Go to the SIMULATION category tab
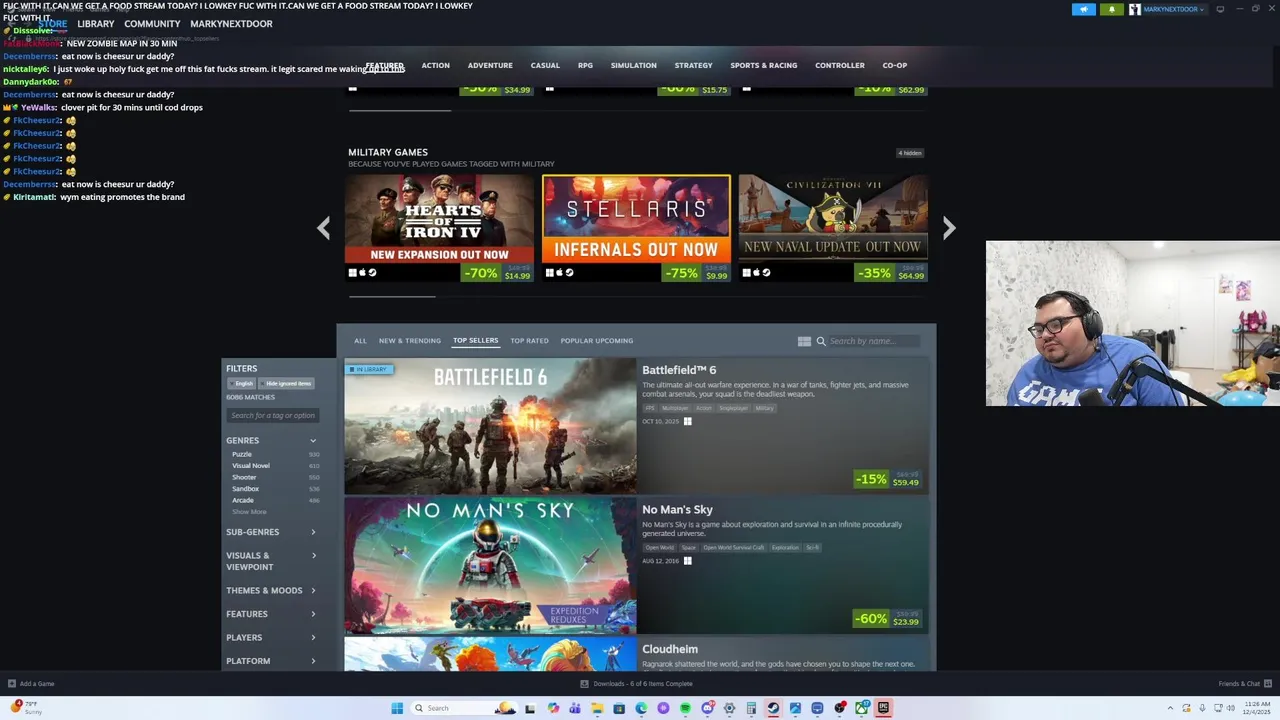1280x720 pixels. click(634, 65)
